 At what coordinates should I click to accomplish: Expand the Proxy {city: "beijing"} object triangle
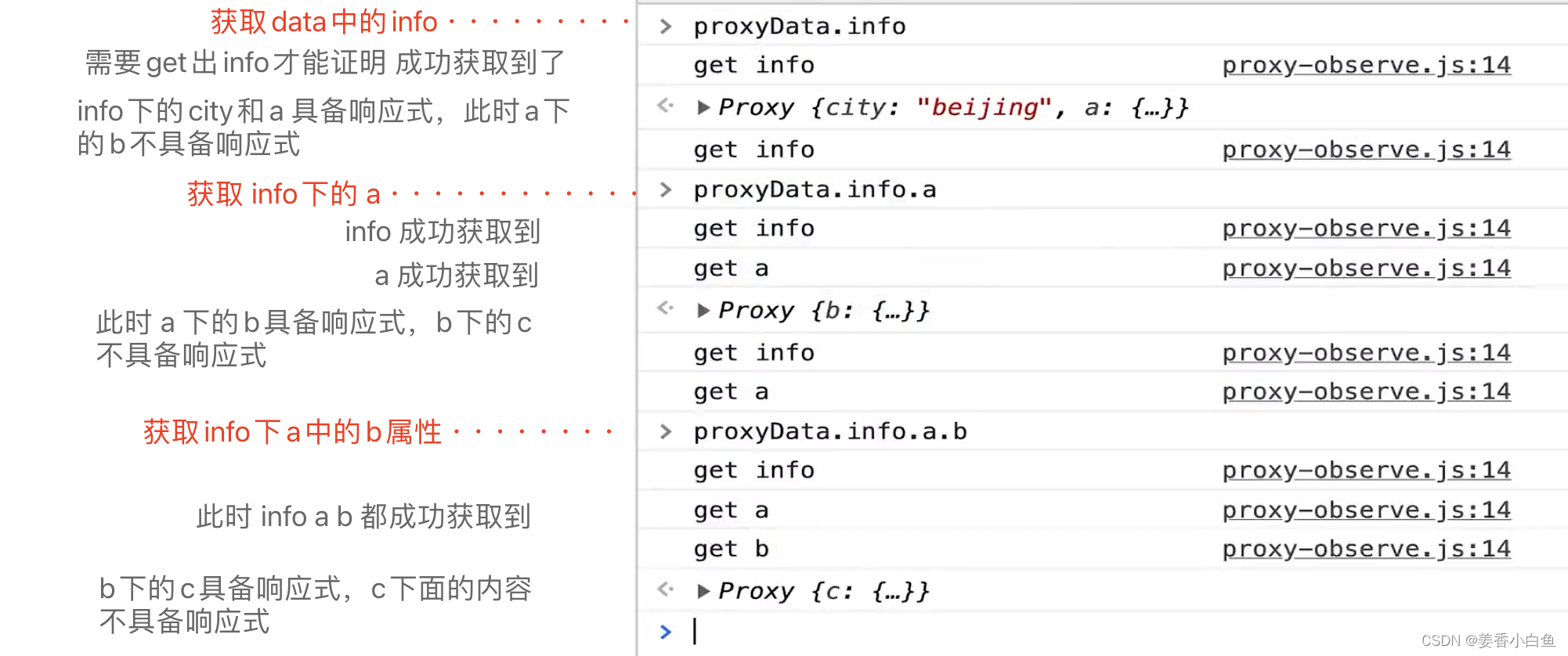[x=703, y=107]
